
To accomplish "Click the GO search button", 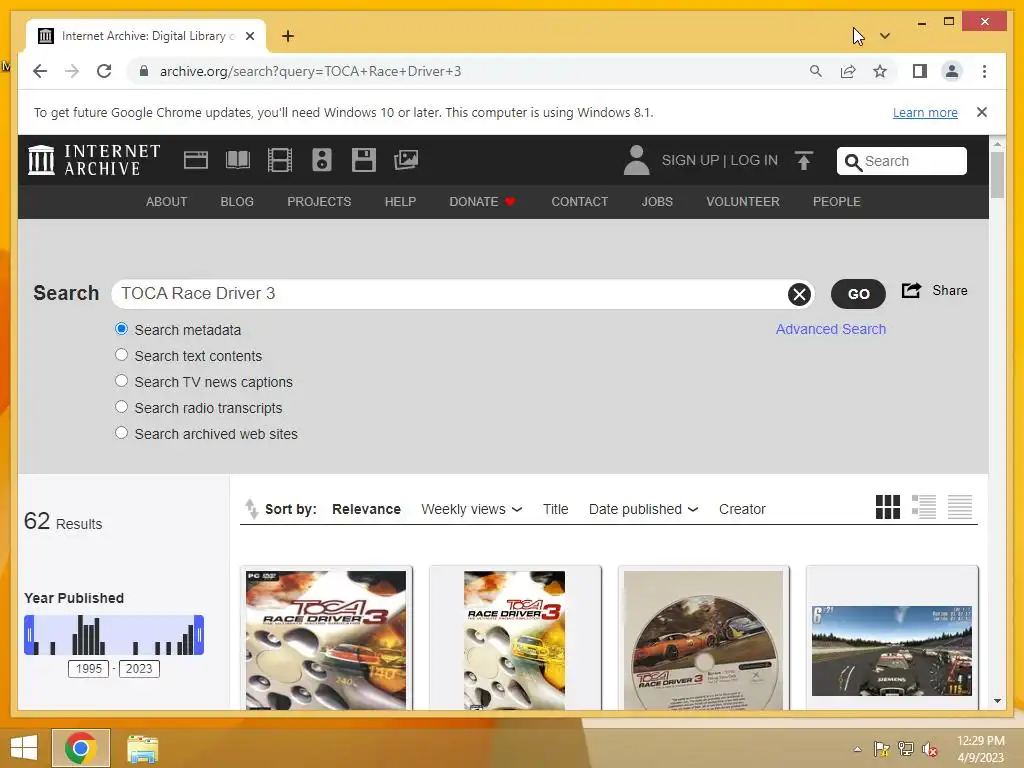I will click(x=858, y=294).
